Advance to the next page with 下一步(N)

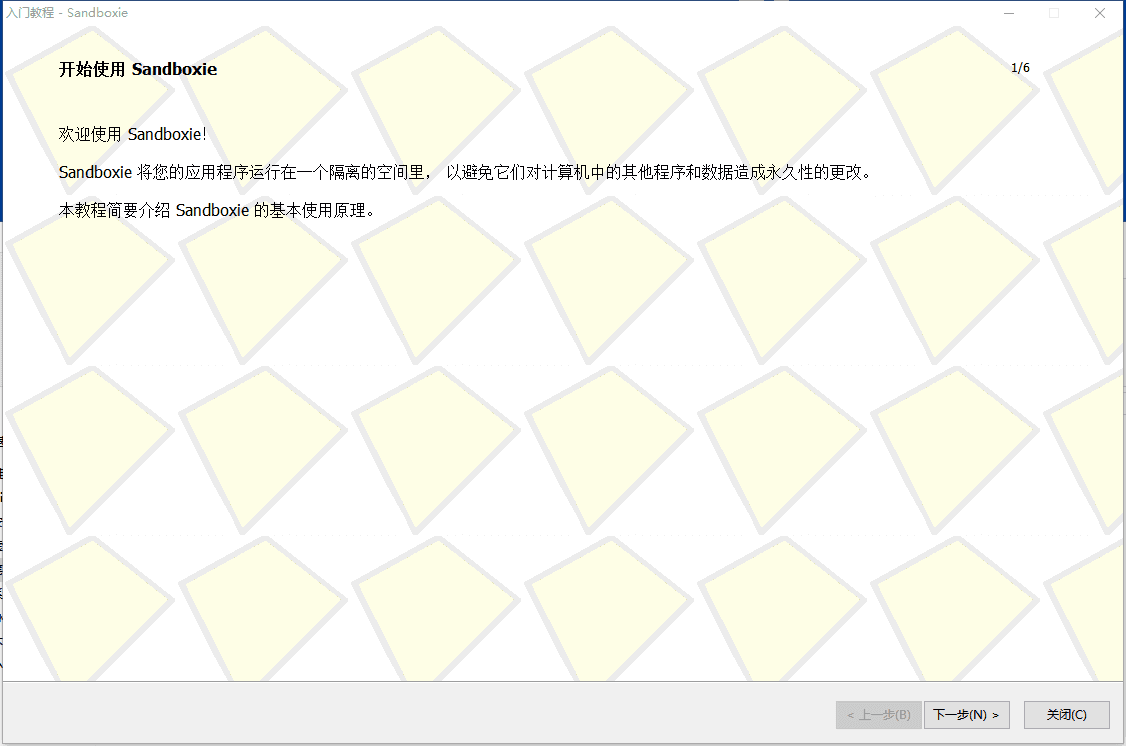coord(966,714)
